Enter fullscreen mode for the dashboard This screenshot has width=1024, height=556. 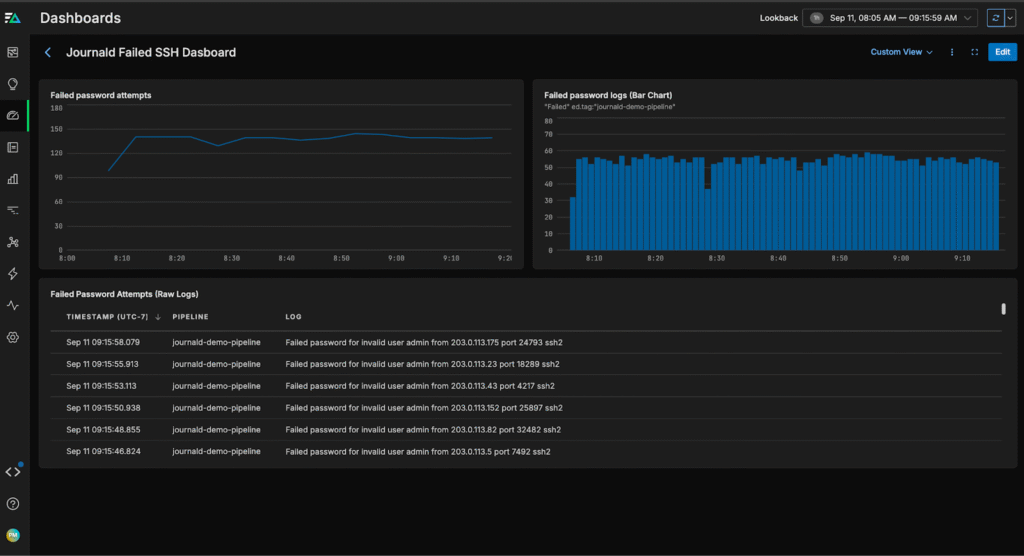[x=974, y=52]
